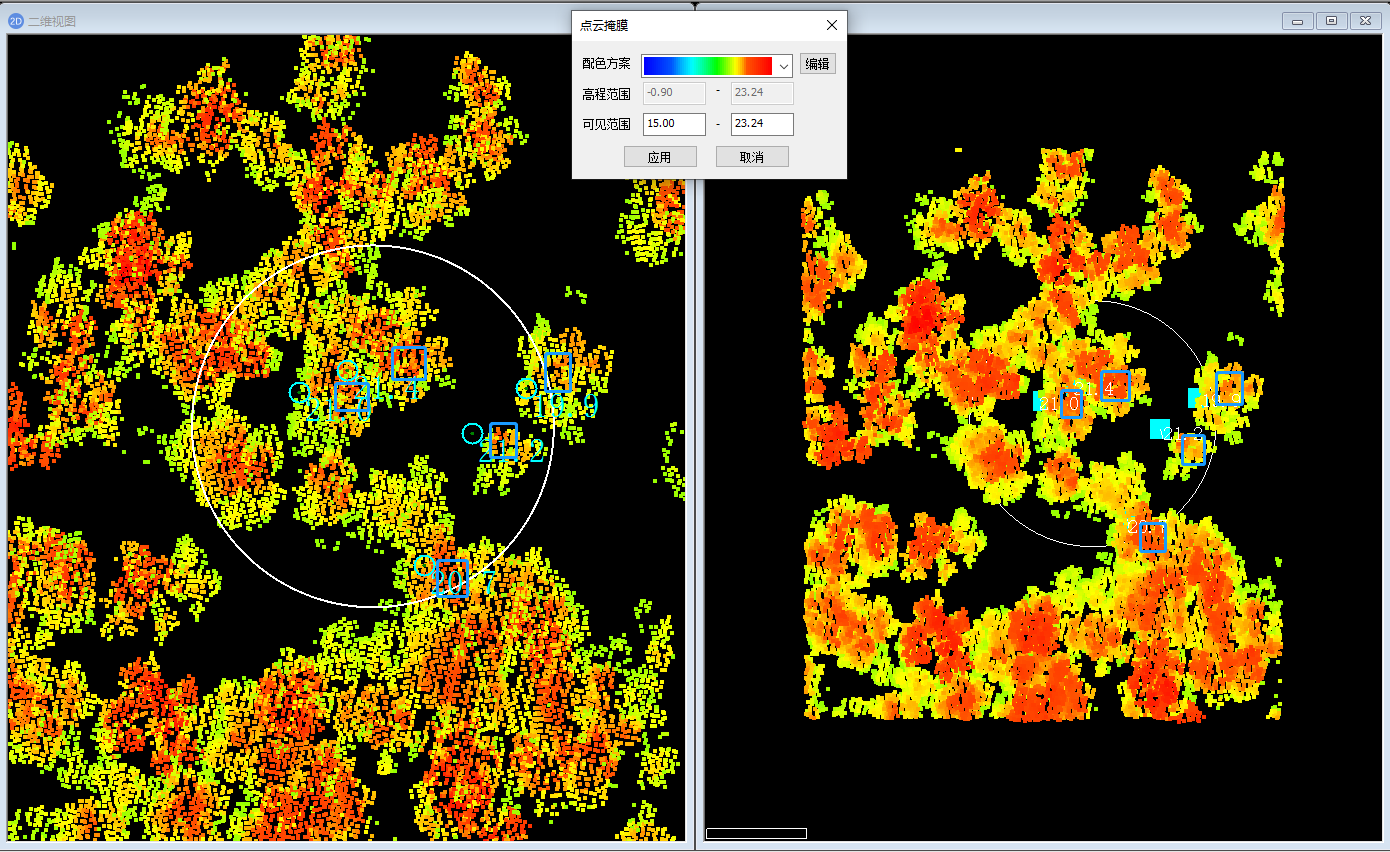Click the 高程范围 maximum field showing 23.24
1390x852 pixels.
763,94
